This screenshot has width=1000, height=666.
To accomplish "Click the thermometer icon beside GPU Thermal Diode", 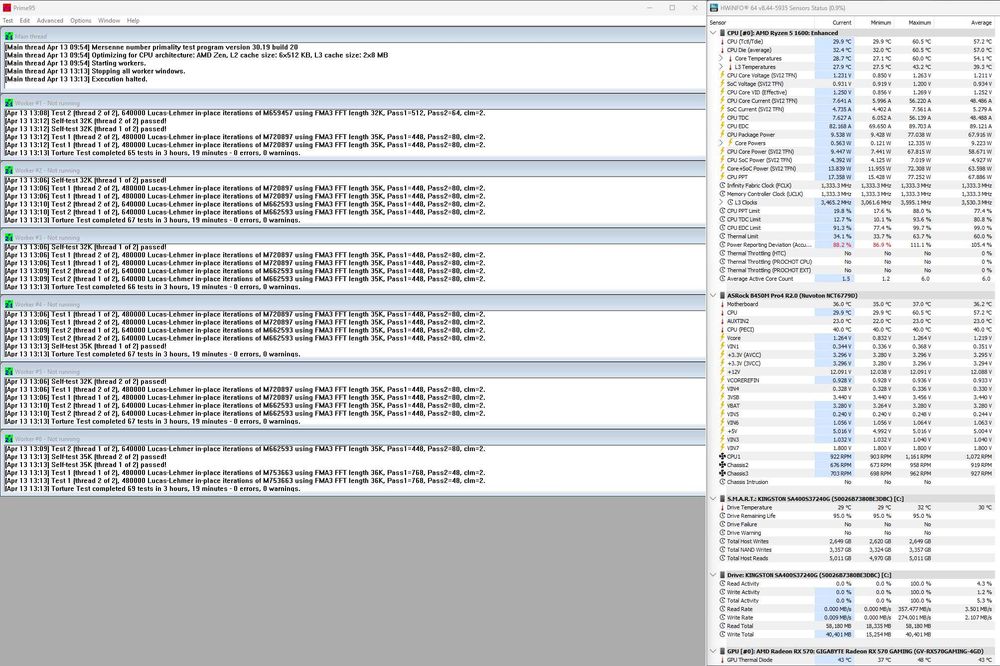I will coord(722,660).
